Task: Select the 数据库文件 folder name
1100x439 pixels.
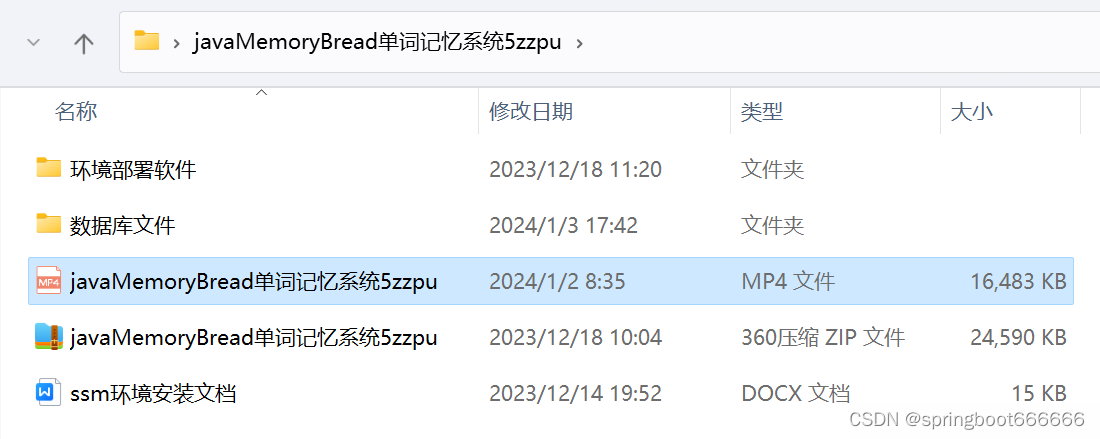Action: coord(123,226)
